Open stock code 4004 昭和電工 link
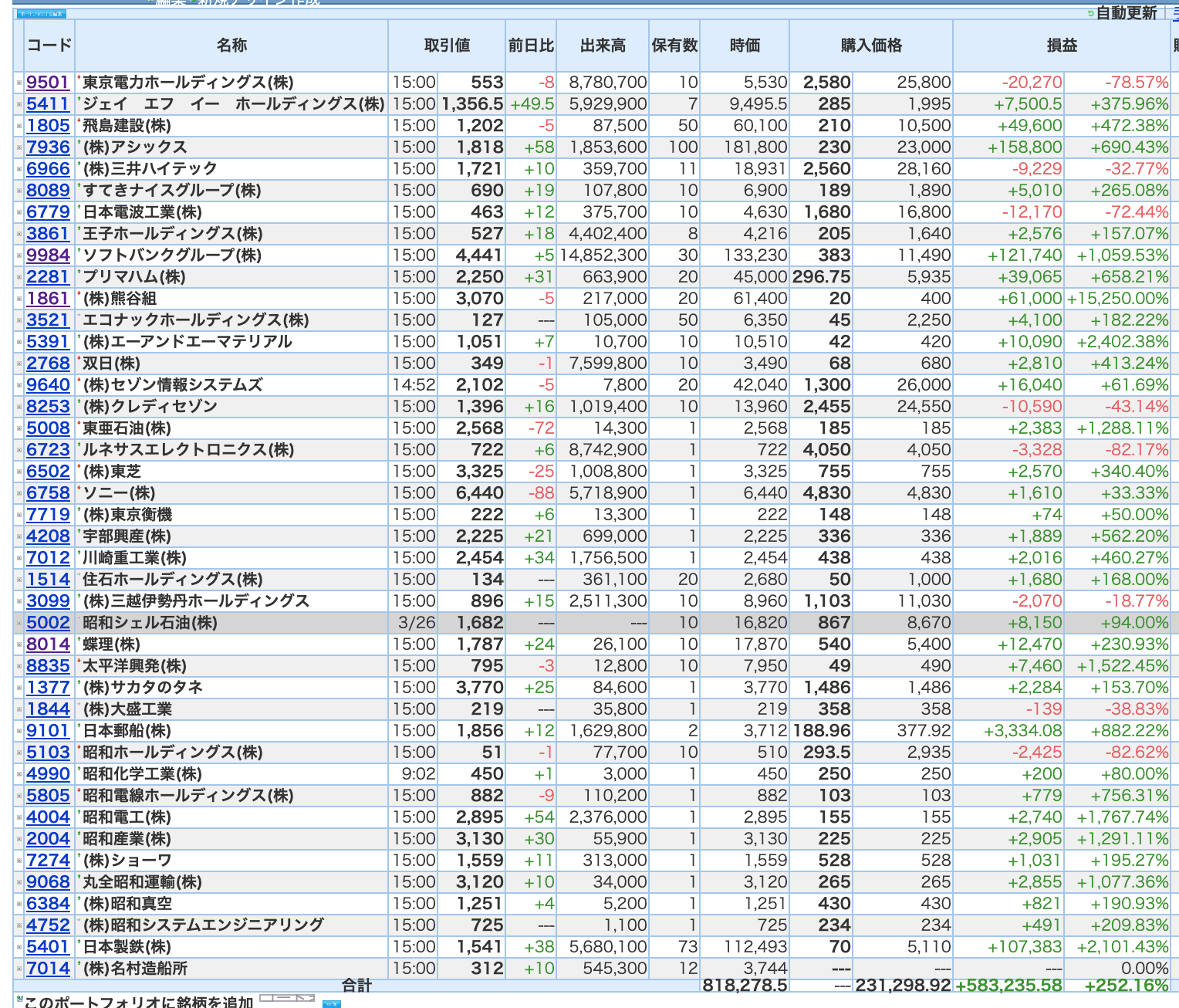The image size is (1179, 1008). (48, 817)
